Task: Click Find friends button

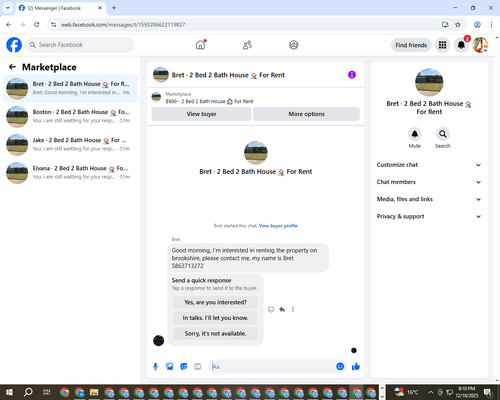Action: pos(411,45)
